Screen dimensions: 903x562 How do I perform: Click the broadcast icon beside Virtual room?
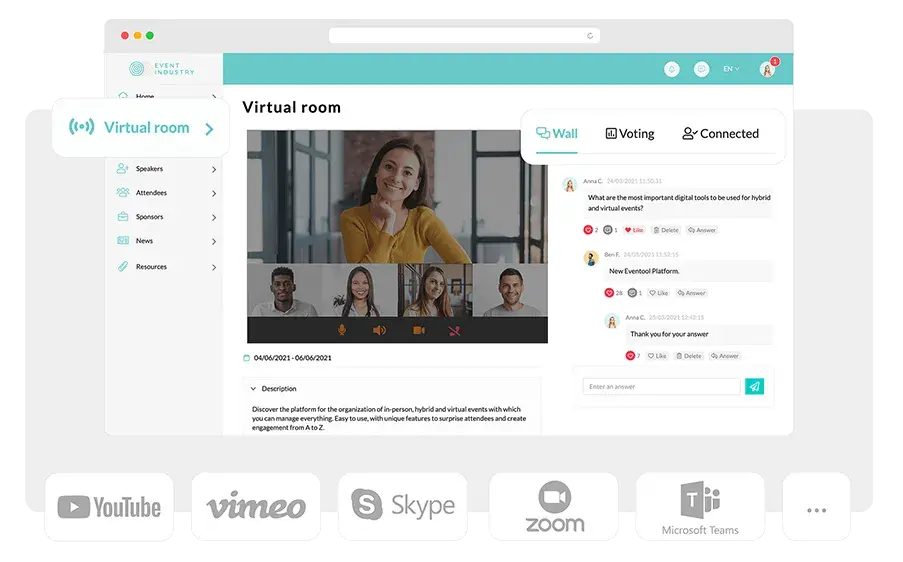pos(81,126)
